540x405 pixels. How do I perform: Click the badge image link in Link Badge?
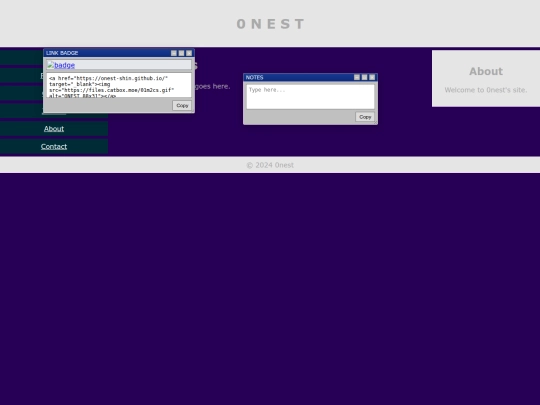(x=61, y=65)
